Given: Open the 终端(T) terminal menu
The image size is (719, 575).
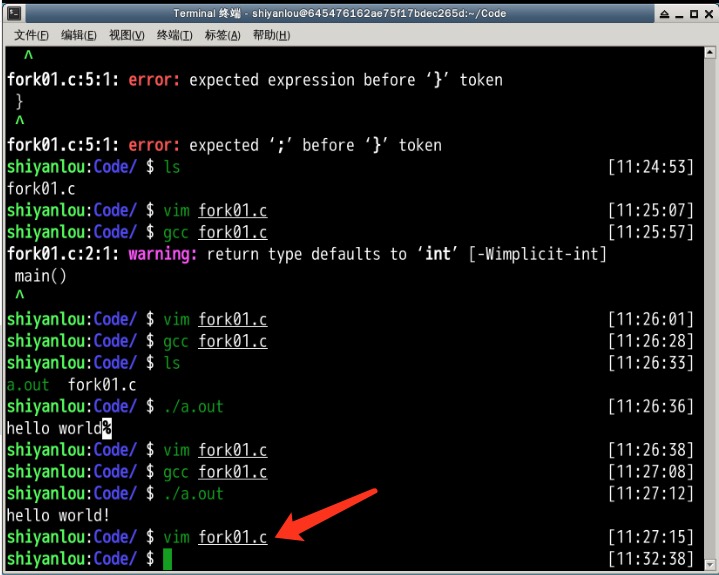Looking at the screenshot, I should (x=175, y=35).
